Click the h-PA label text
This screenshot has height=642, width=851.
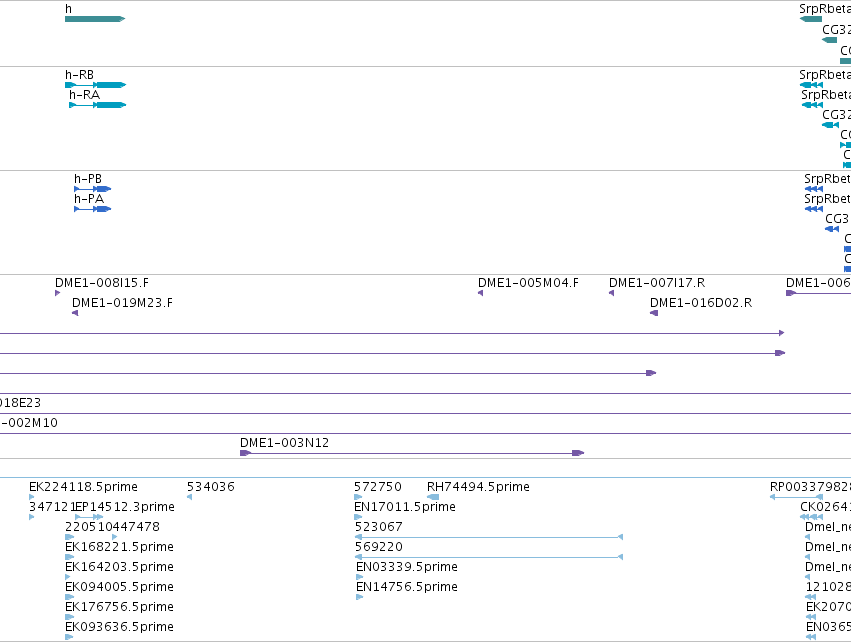coord(88,199)
